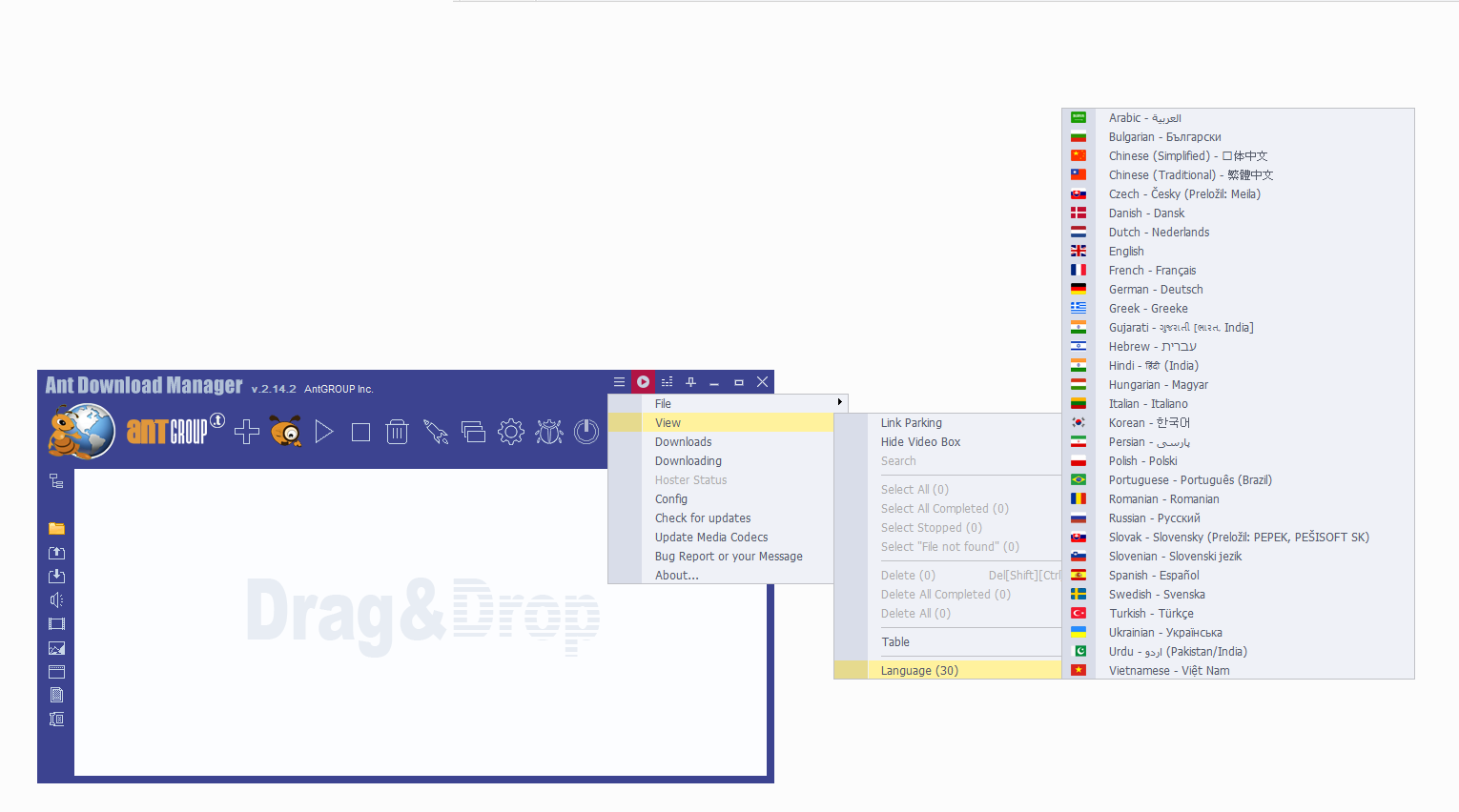Click the trash can delete icon
This screenshot has width=1459, height=812.
click(397, 432)
